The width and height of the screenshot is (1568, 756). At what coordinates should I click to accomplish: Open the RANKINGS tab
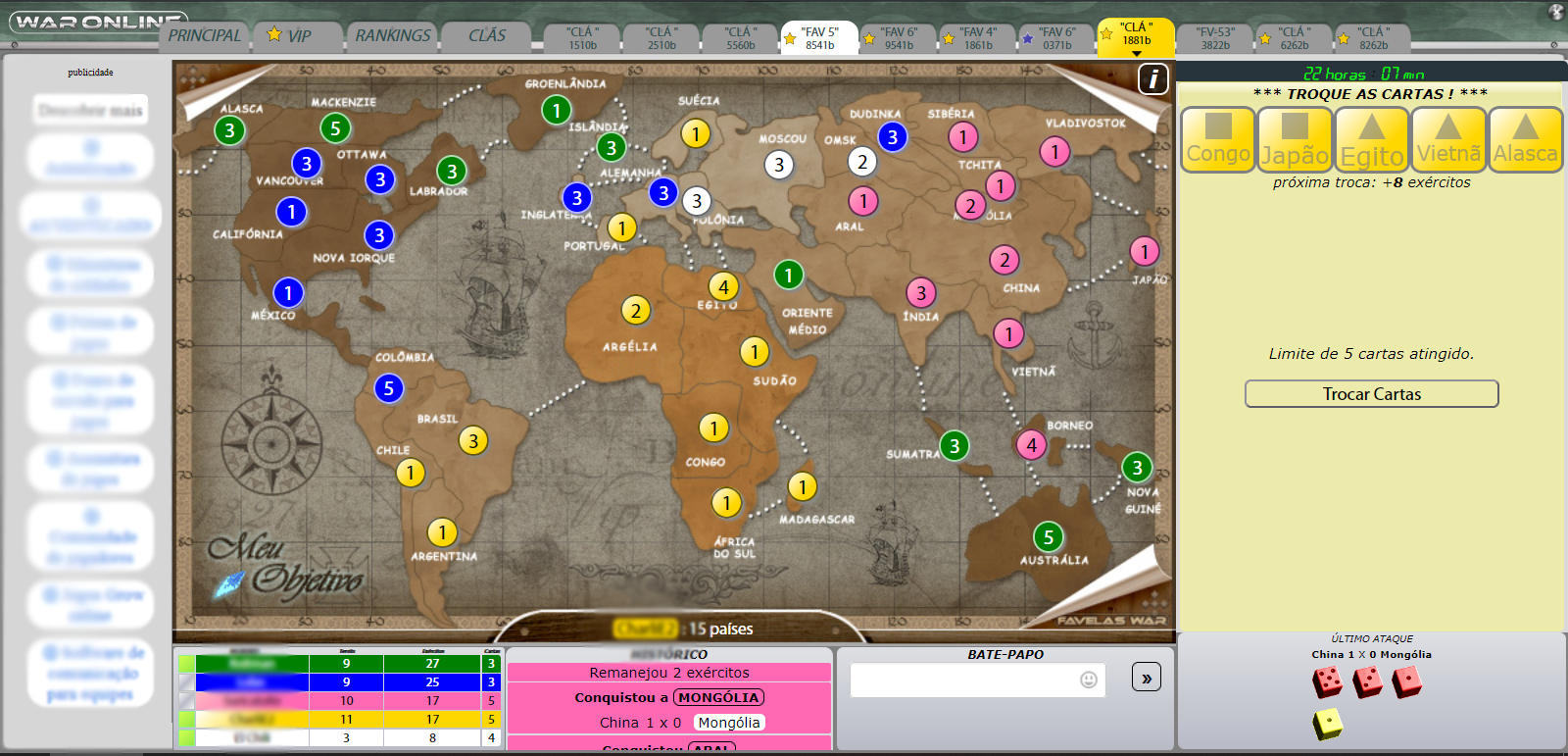tap(392, 36)
